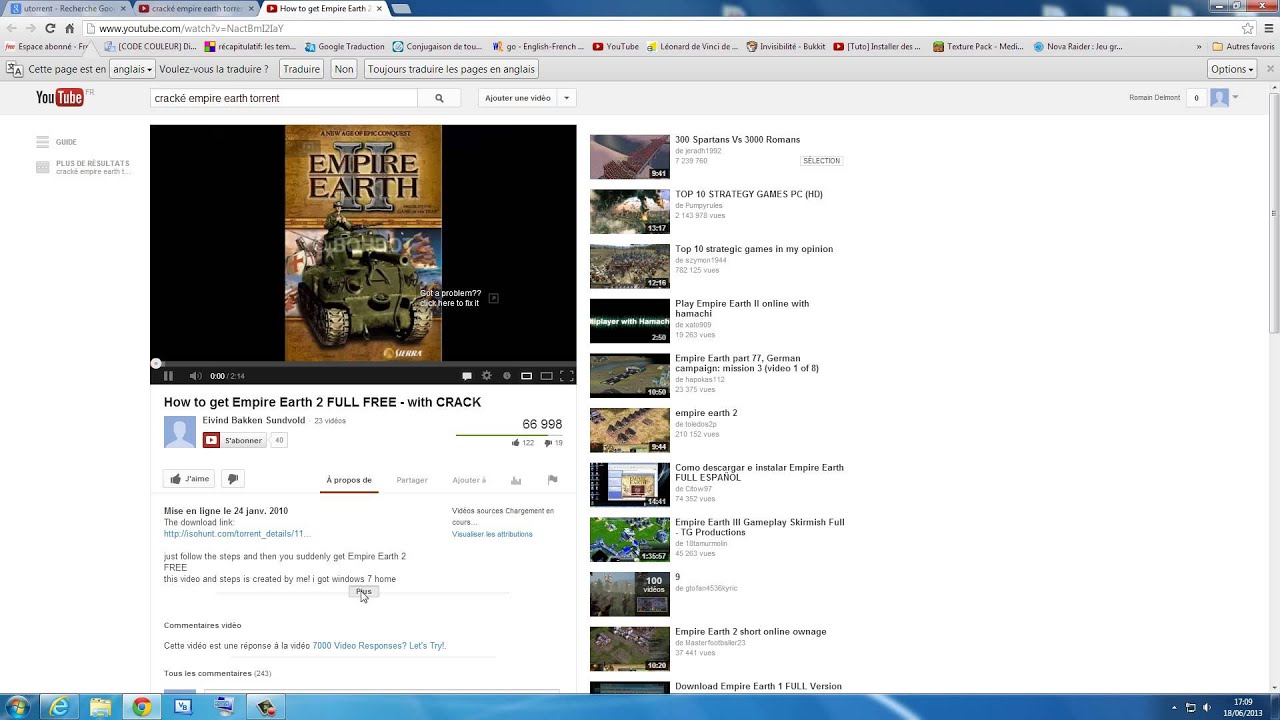Open the Chrome menu
Viewport: 1280px width, 720px height.
(1269, 29)
